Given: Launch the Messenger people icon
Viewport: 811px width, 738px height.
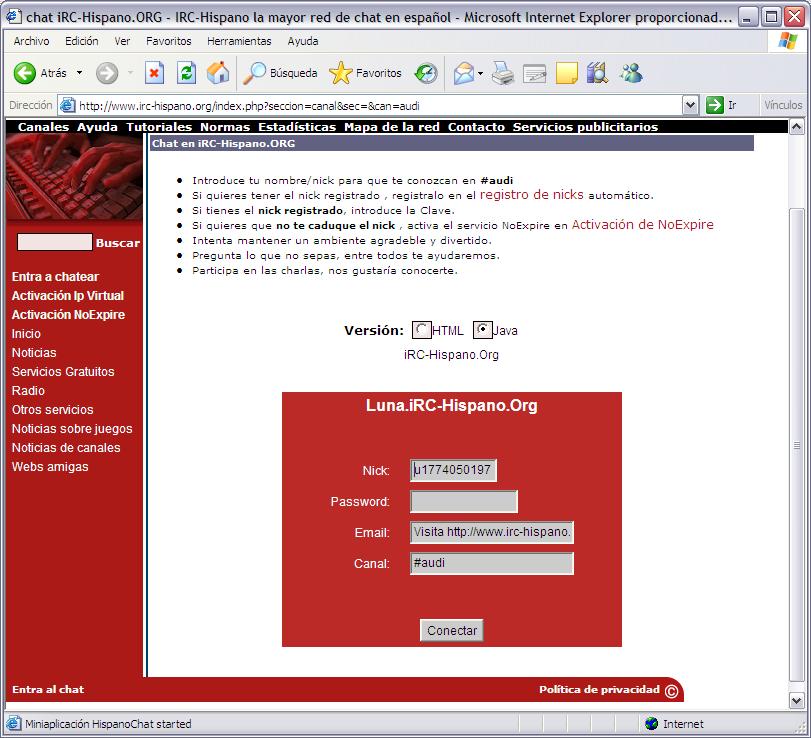Looking at the screenshot, I should 631,73.
